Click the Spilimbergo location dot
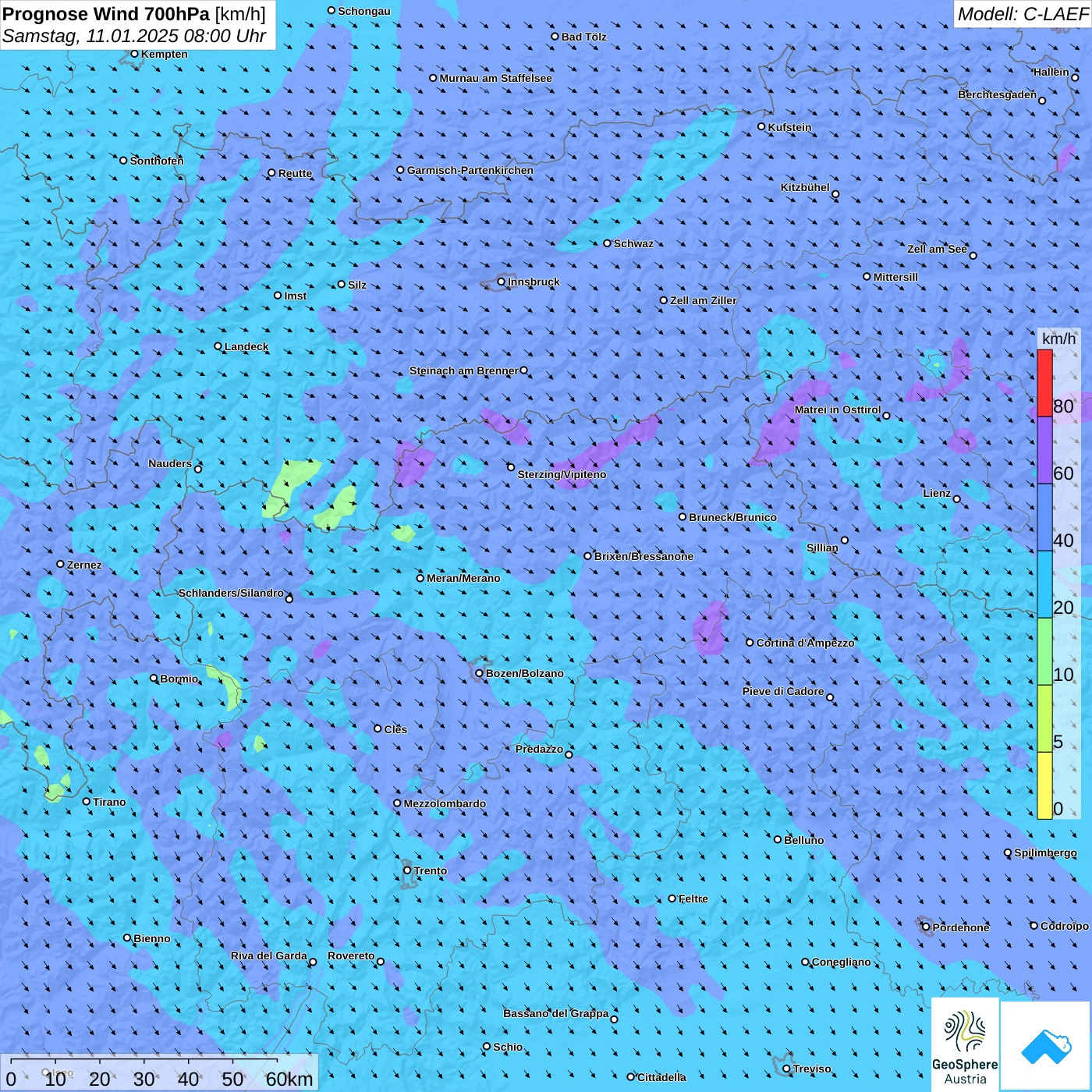Image resolution: width=1092 pixels, height=1092 pixels. (x=1008, y=853)
